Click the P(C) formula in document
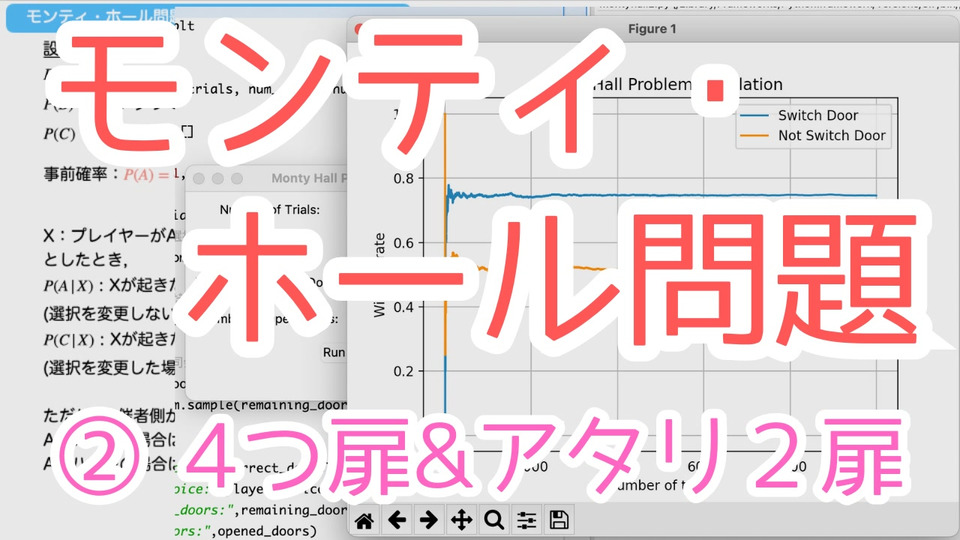Image resolution: width=960 pixels, height=540 pixels. tap(59, 134)
